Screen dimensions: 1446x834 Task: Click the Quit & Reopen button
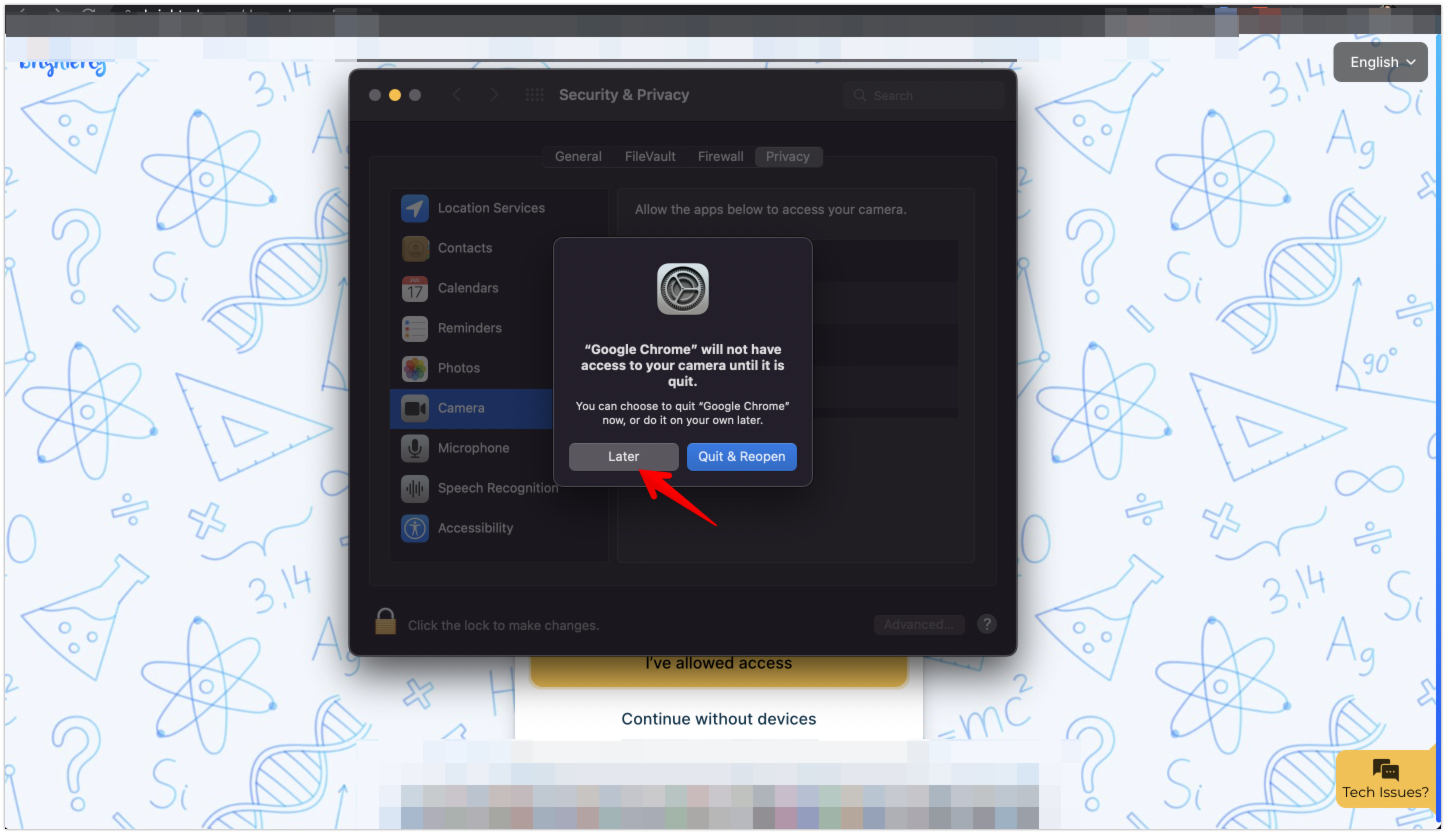741,456
